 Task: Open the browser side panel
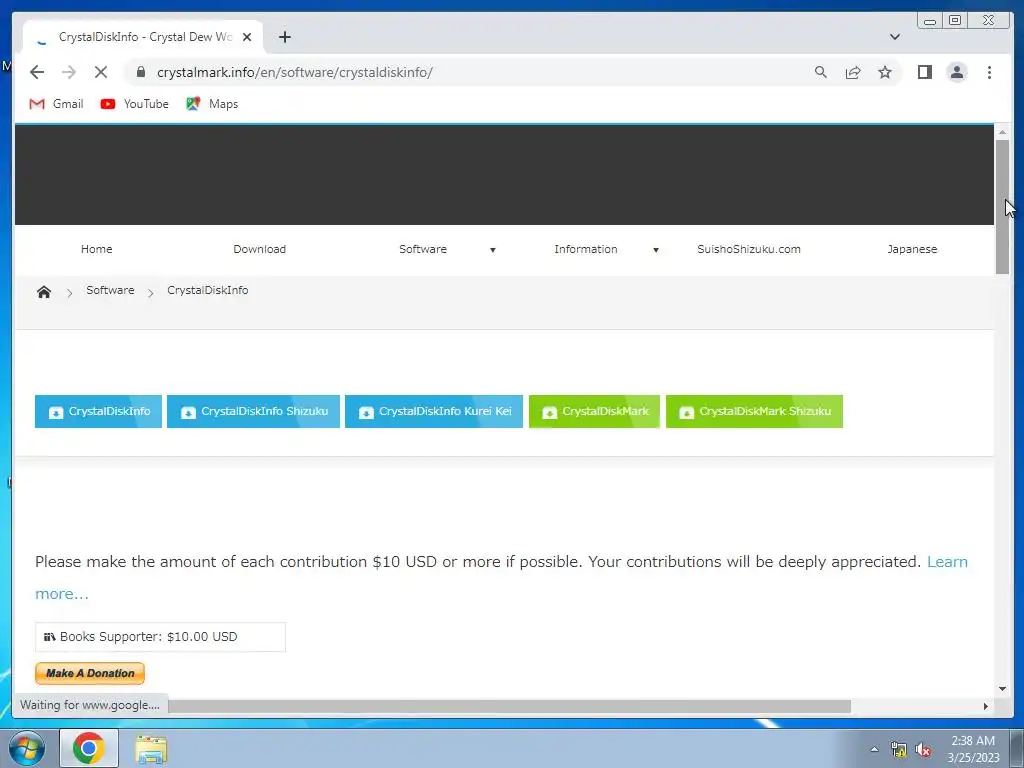(925, 72)
